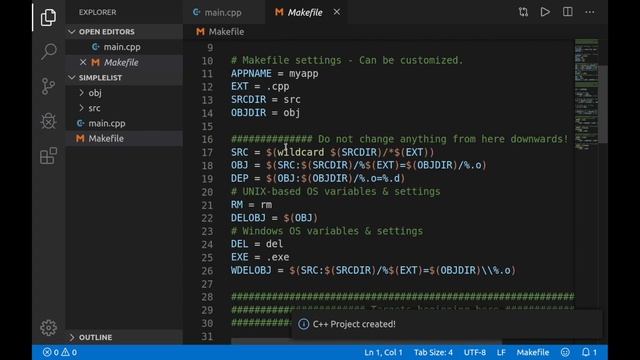Image resolution: width=640 pixels, height=360 pixels.
Task: Click the EXPLORER panel title
Action: click(98, 12)
